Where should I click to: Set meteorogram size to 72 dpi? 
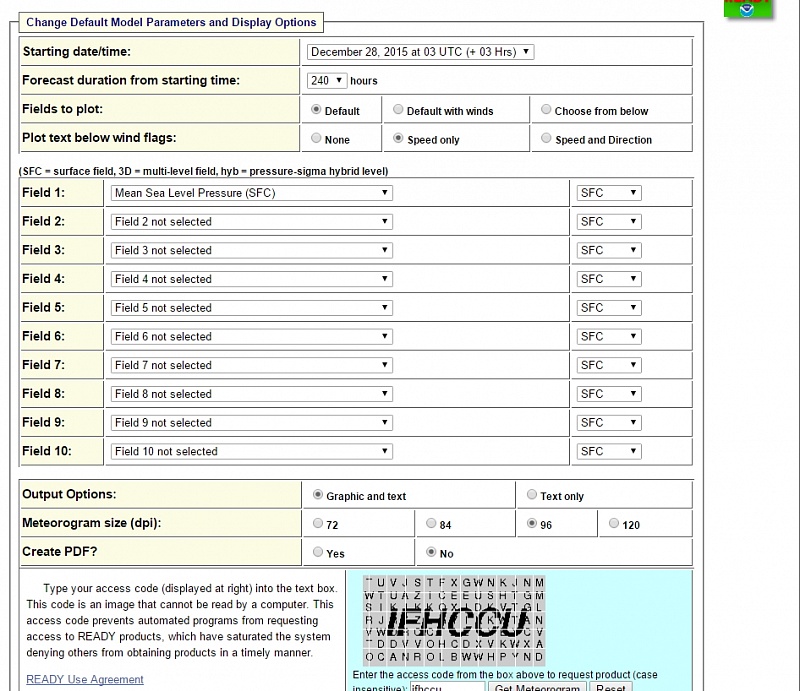click(318, 523)
